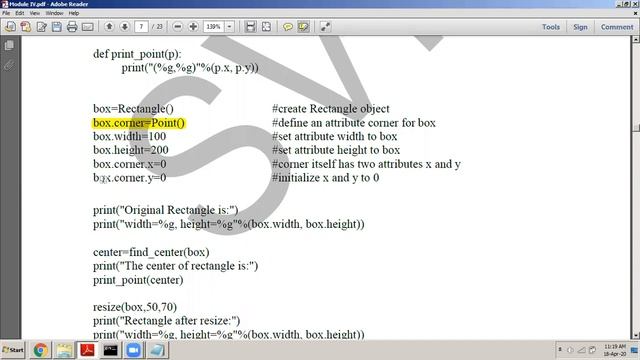Select fit-width scrolling mode icon
Screen dimensions: 640x360
click(250, 27)
